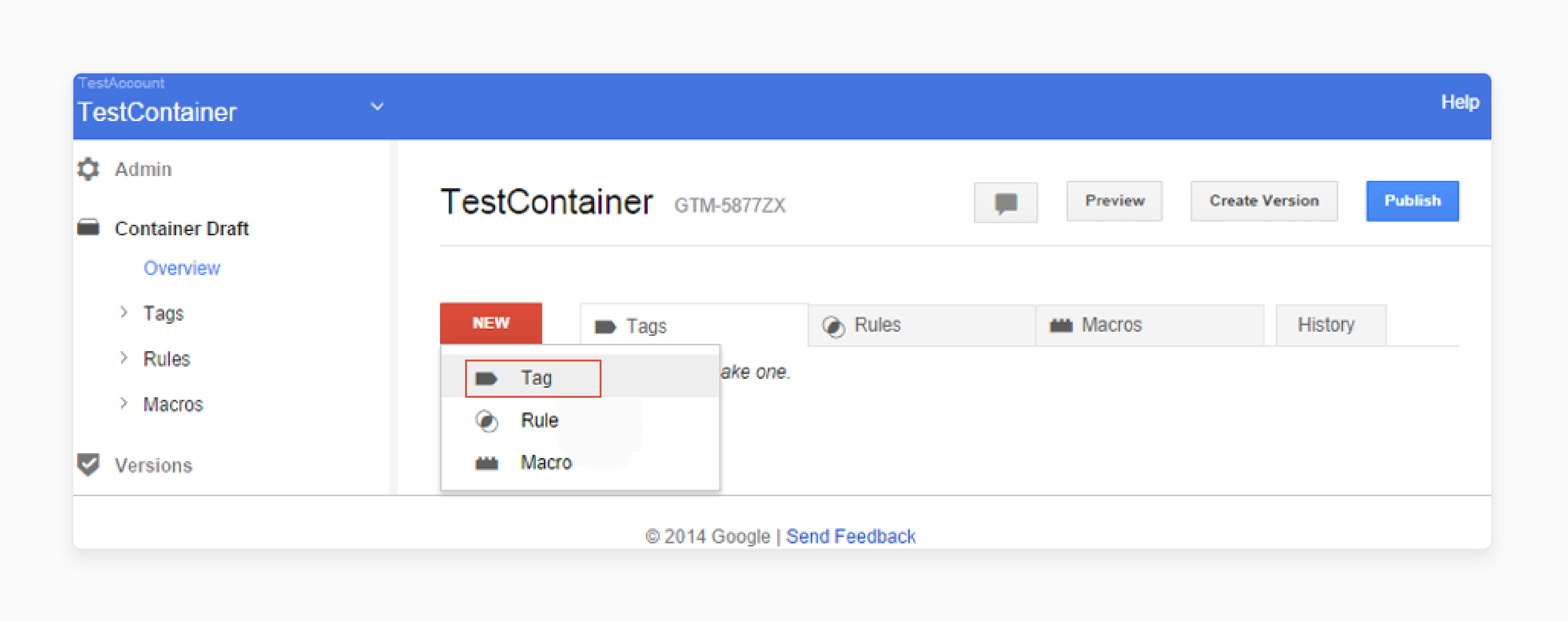Image resolution: width=1568 pixels, height=622 pixels.
Task: Open Versions in the sidebar
Action: click(153, 466)
